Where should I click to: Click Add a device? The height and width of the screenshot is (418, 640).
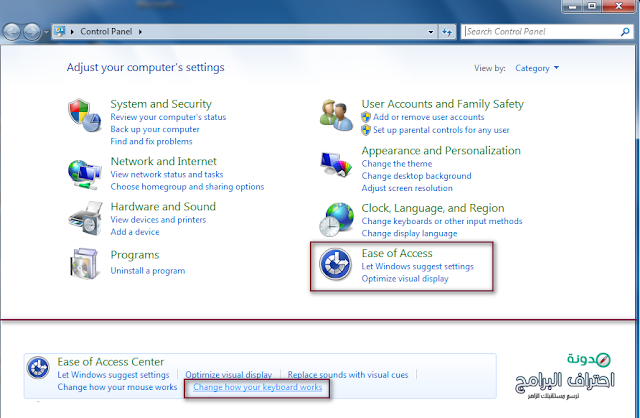135,232
